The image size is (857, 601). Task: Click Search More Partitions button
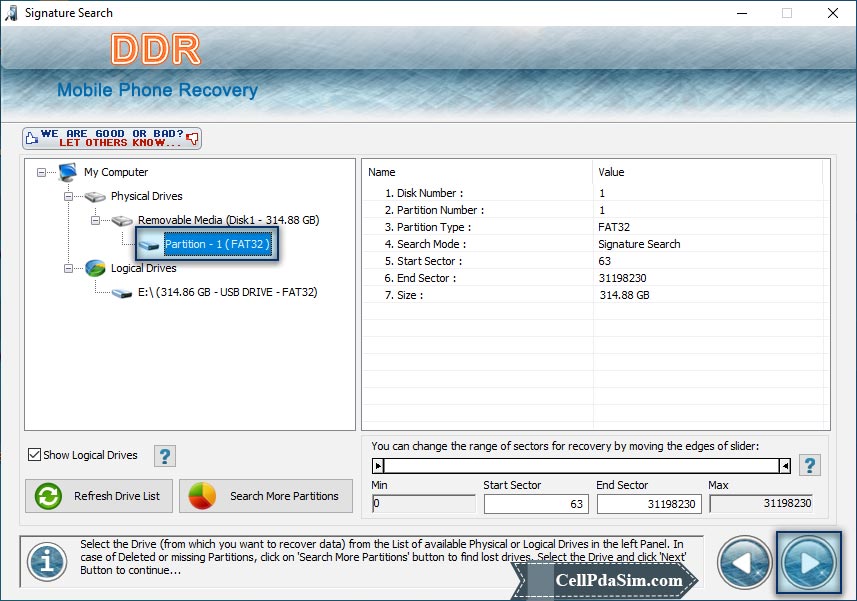click(266, 496)
